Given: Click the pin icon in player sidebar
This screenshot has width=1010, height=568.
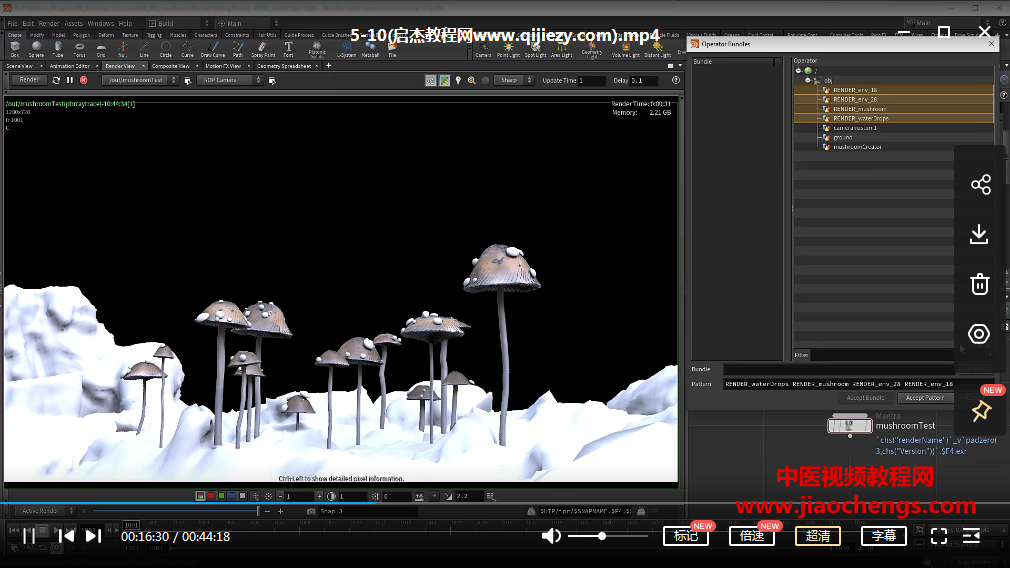Looking at the screenshot, I should click(x=981, y=411).
